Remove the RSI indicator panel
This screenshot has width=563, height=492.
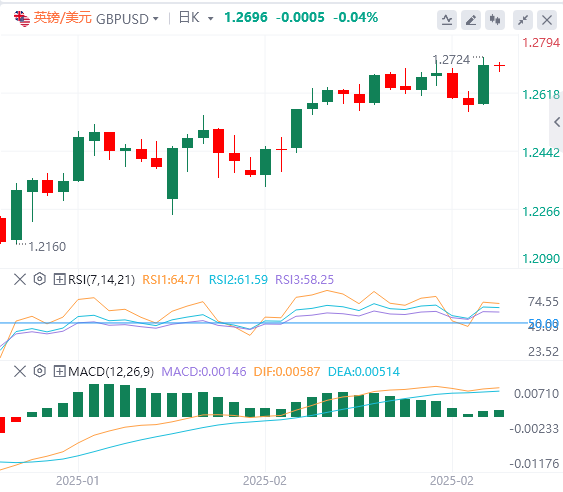coord(20,279)
